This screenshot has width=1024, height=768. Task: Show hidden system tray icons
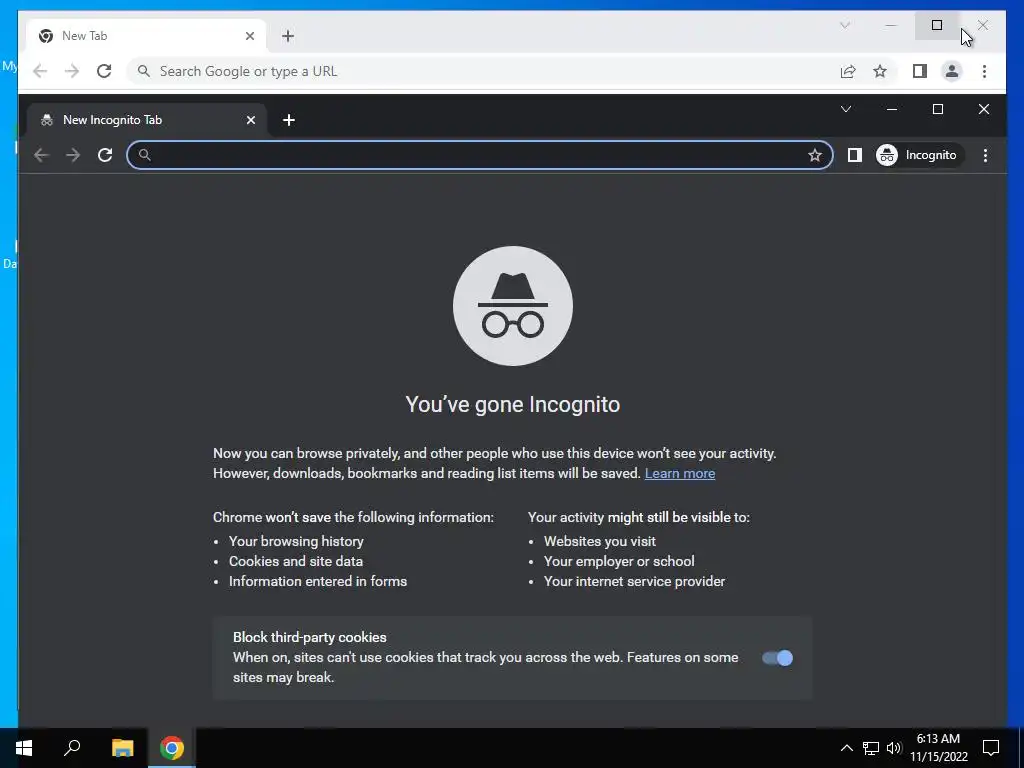[846, 748]
